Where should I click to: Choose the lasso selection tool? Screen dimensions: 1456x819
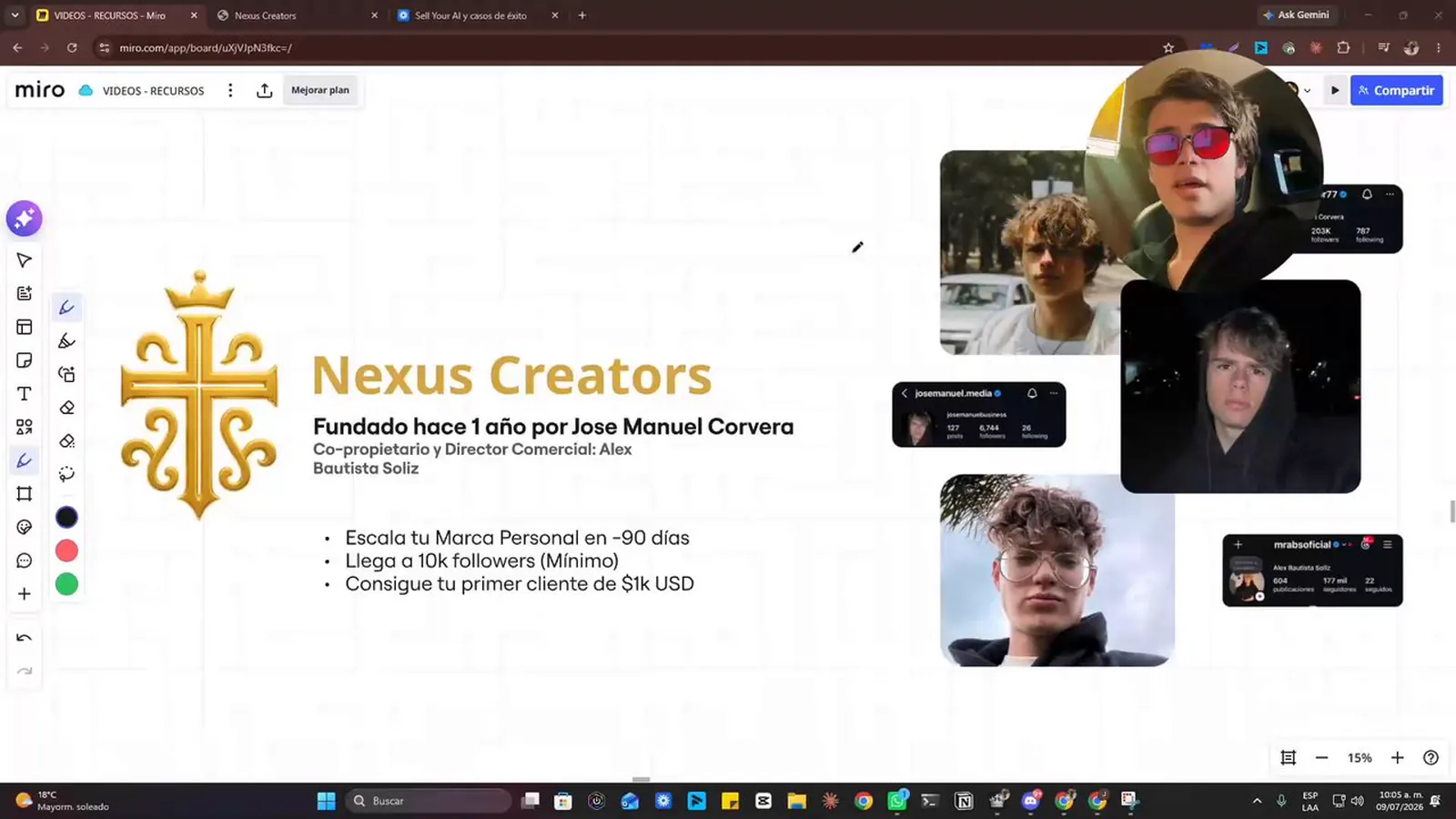(66, 474)
